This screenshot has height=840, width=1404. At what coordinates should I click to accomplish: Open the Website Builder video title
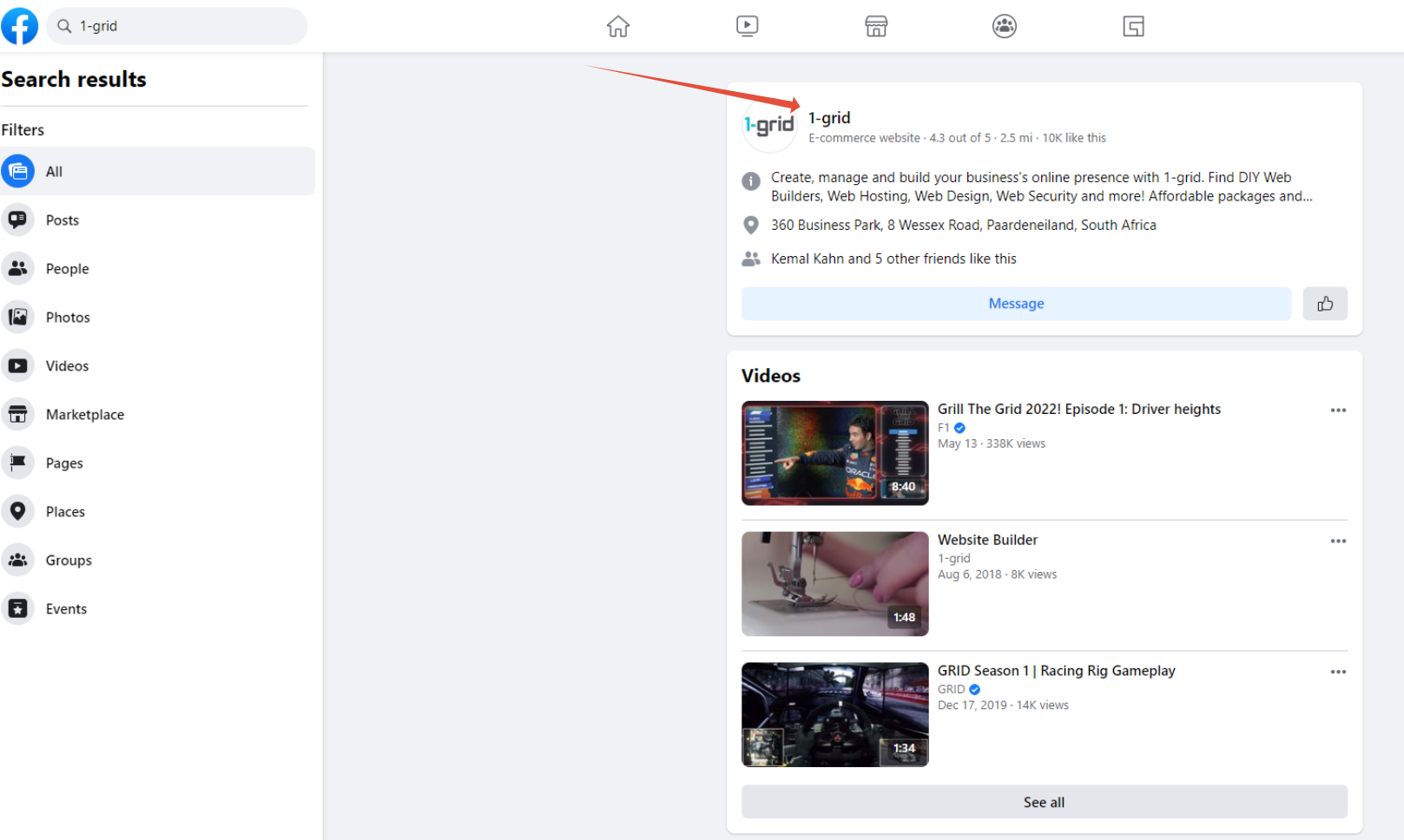(x=987, y=540)
